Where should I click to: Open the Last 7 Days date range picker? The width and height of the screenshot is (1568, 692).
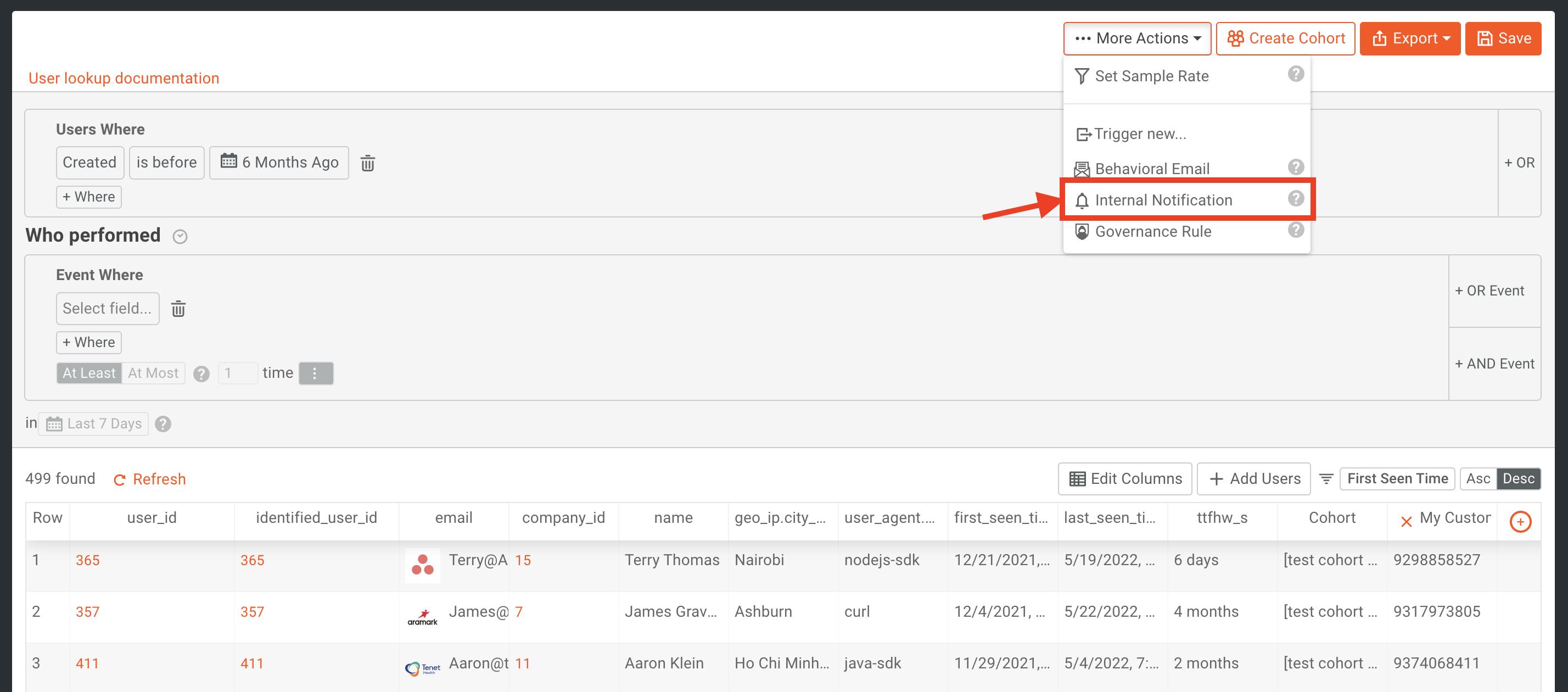pyautogui.click(x=93, y=423)
